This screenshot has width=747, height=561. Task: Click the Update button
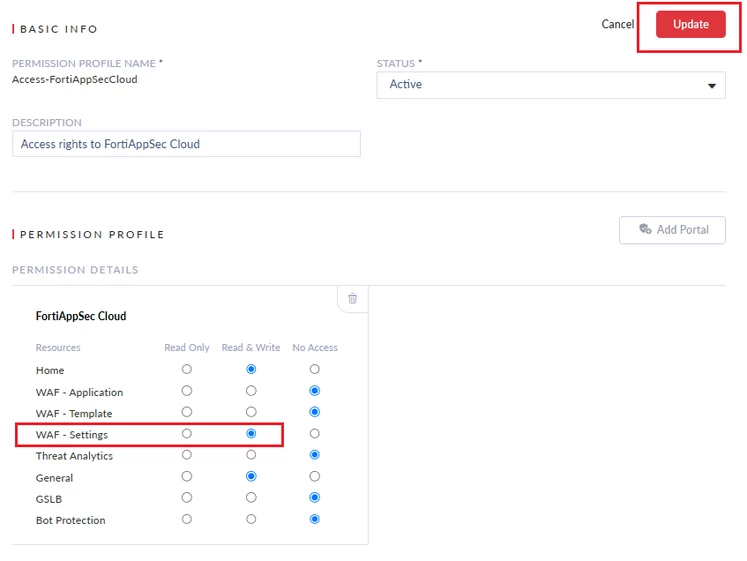pyautogui.click(x=690, y=24)
